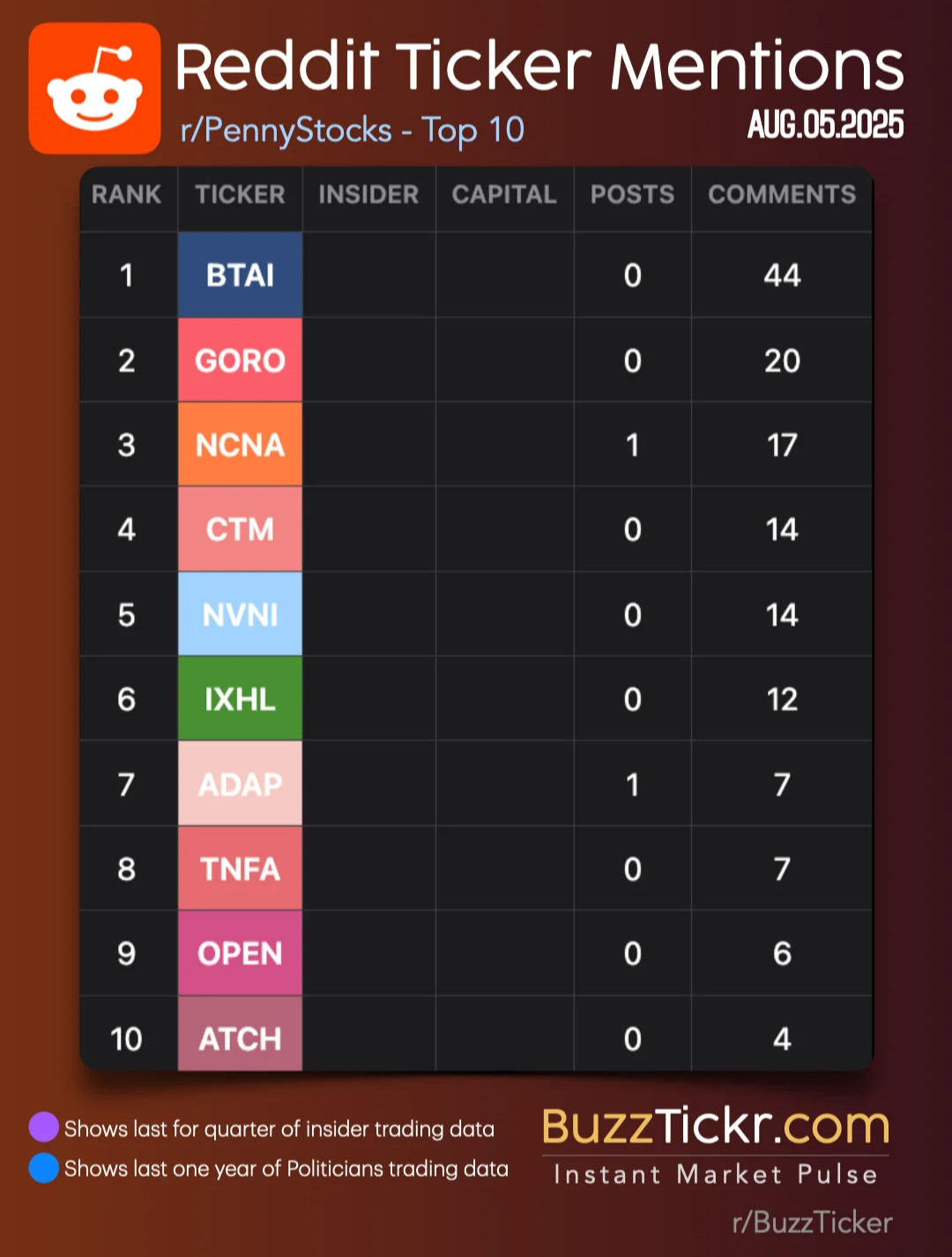The image size is (952, 1257).
Task: Click the NCNA orange ticker cell
Action: (x=240, y=444)
